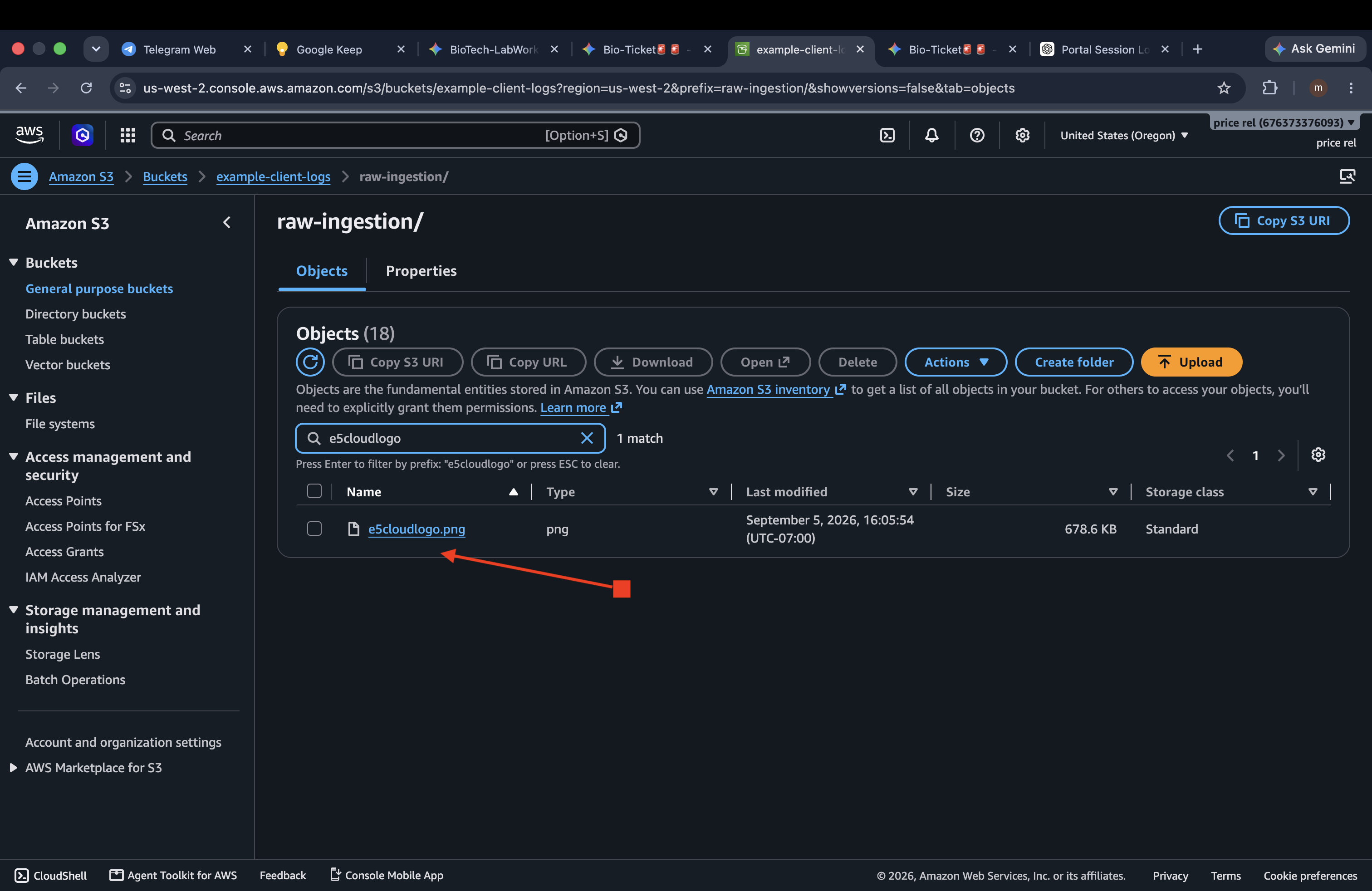Go to previous page of objects
This screenshot has height=891, width=1372.
[x=1230, y=455]
